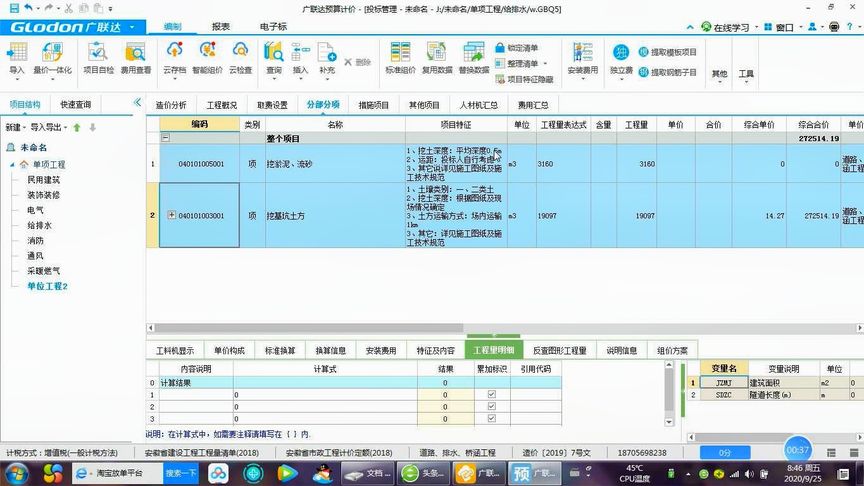Click the 导入 import icon
Viewport: 864px width, 486px height.
tap(17, 58)
